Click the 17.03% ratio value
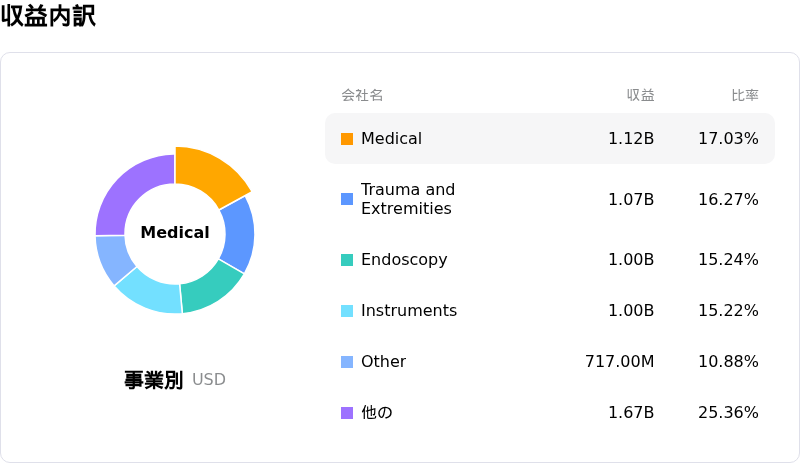This screenshot has height=463, width=800. tap(728, 138)
